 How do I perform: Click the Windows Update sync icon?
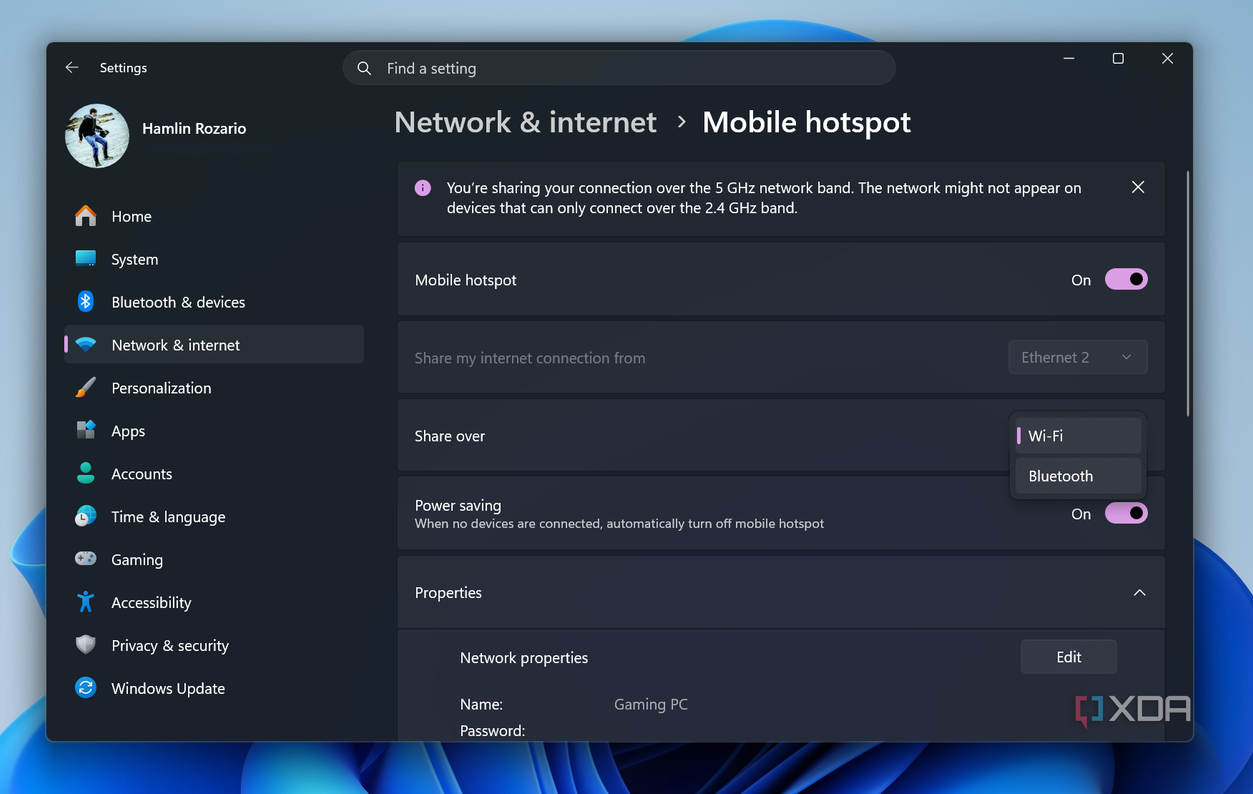coord(86,688)
